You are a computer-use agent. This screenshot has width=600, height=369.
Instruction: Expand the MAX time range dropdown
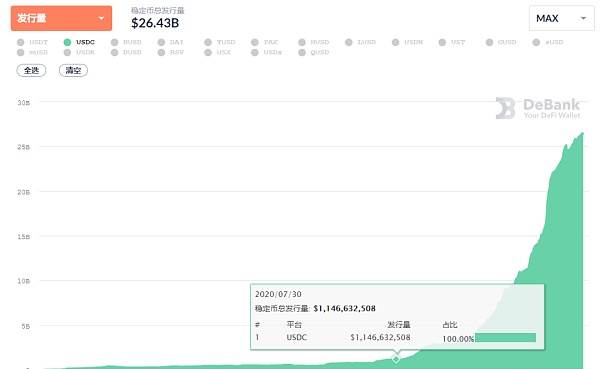click(561, 18)
